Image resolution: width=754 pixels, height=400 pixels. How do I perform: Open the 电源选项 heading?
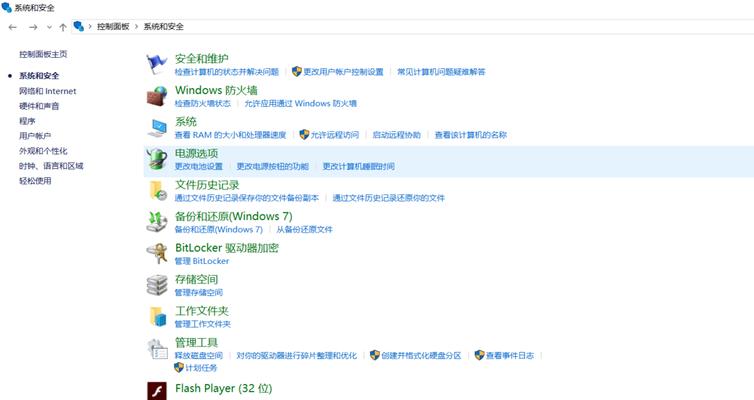[x=196, y=153]
